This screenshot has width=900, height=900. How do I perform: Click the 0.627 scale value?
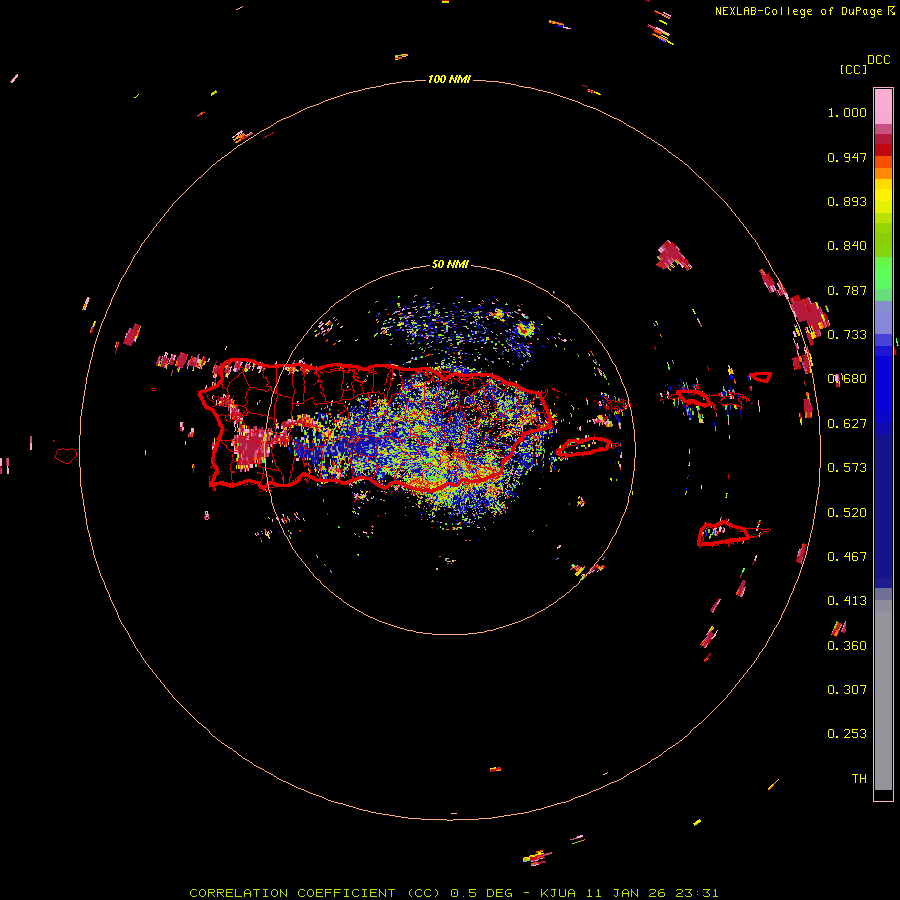coord(847,424)
